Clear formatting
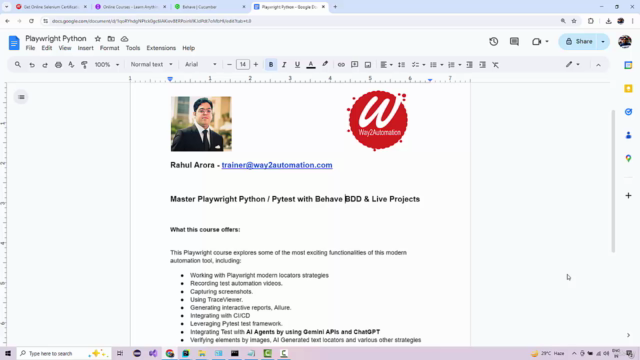This screenshot has width=640, height=360. 496,64
